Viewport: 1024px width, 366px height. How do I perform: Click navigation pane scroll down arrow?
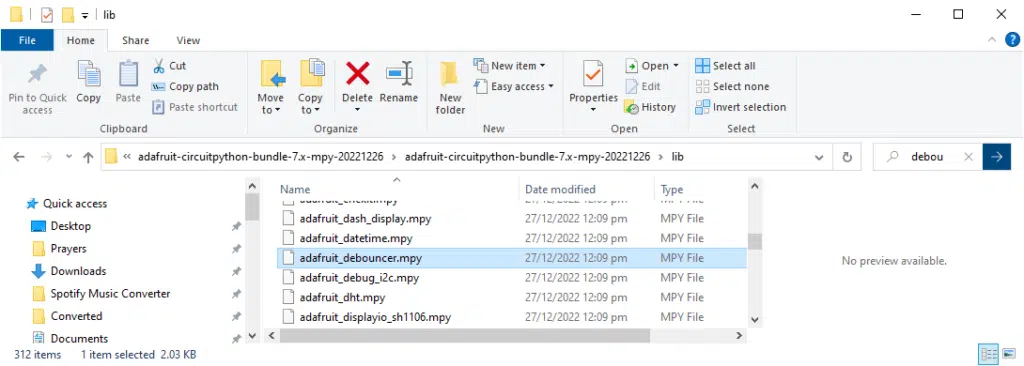(x=252, y=335)
